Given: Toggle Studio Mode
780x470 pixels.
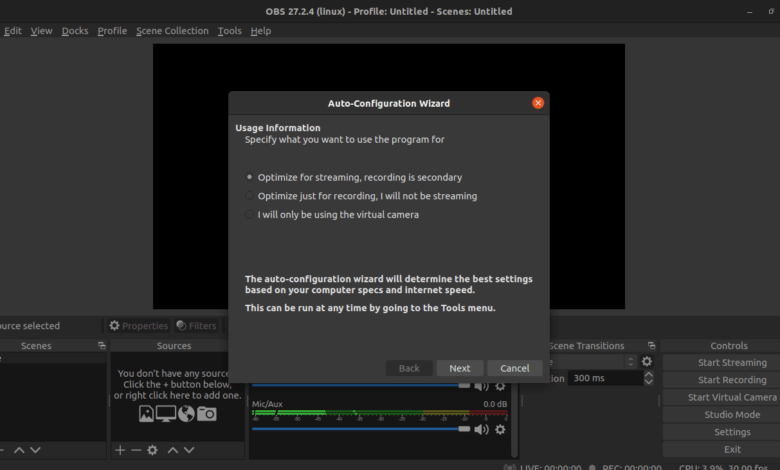Looking at the screenshot, I should pyautogui.click(x=732, y=415).
